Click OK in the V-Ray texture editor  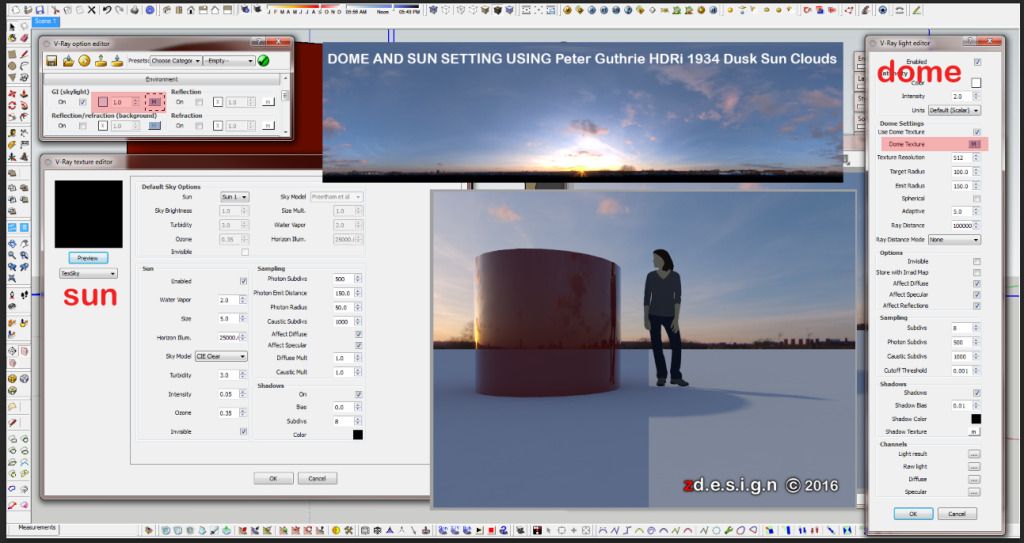tap(273, 478)
